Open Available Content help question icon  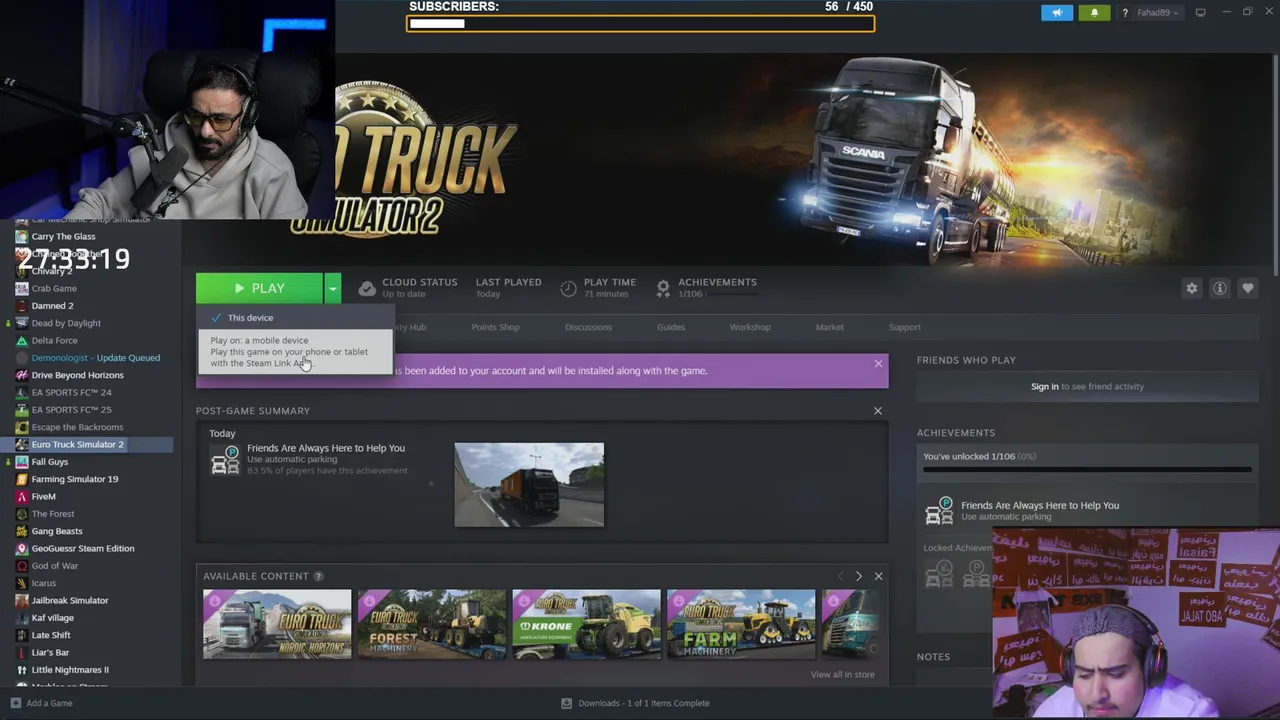point(318,576)
